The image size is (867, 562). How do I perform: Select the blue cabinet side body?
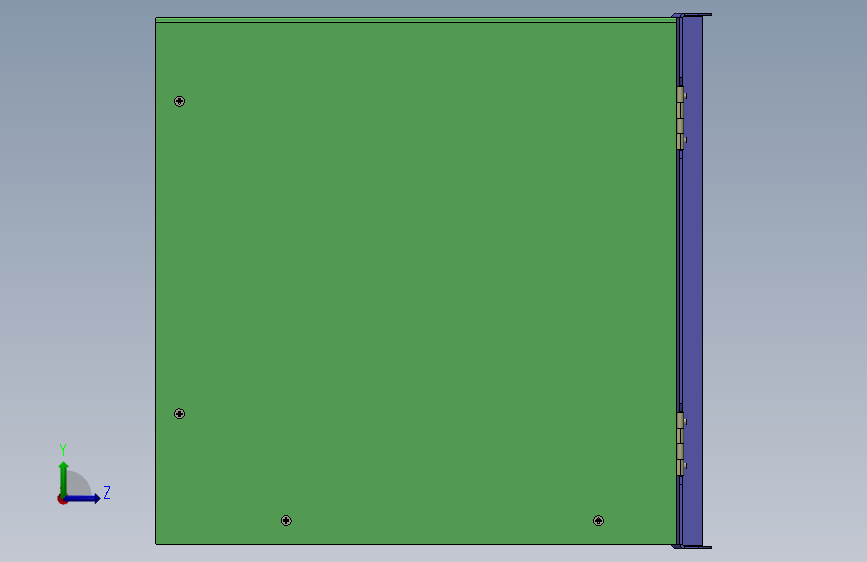(692, 281)
